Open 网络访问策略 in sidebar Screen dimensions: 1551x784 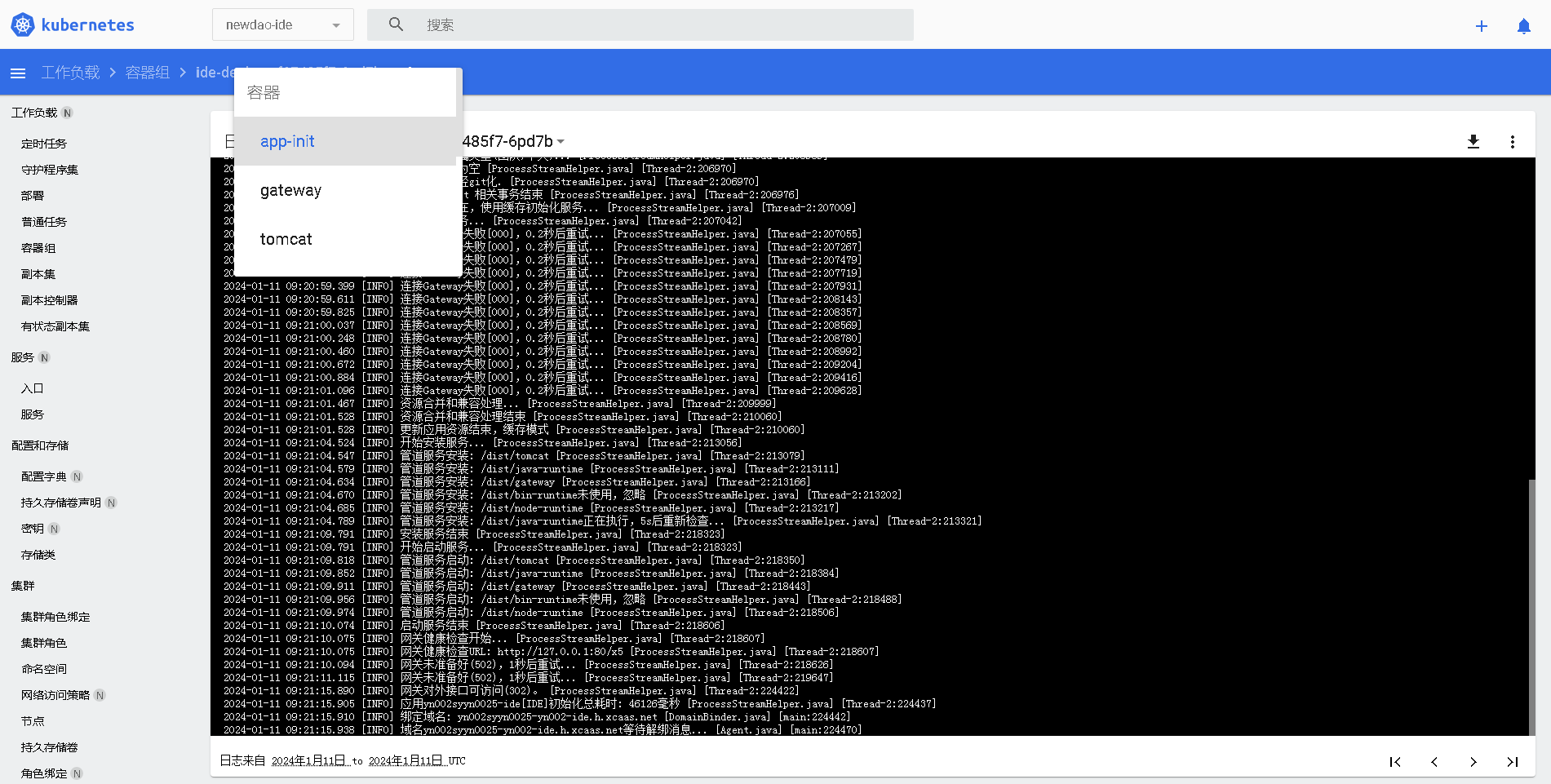click(55, 695)
